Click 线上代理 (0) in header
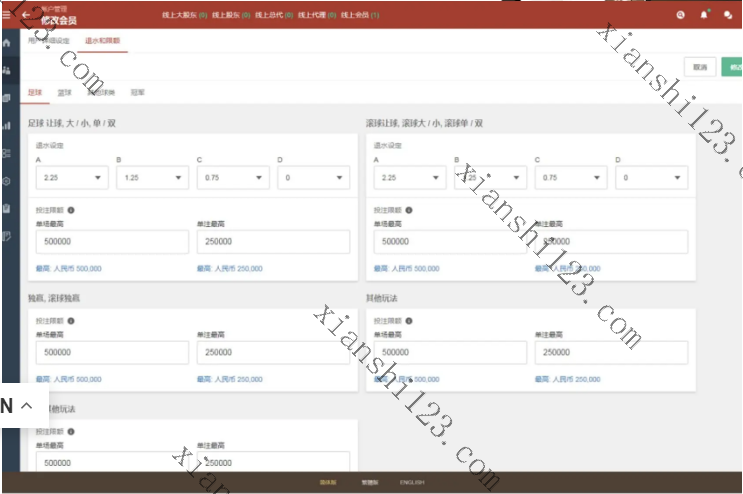This screenshot has width=743, height=494. [x=317, y=15]
